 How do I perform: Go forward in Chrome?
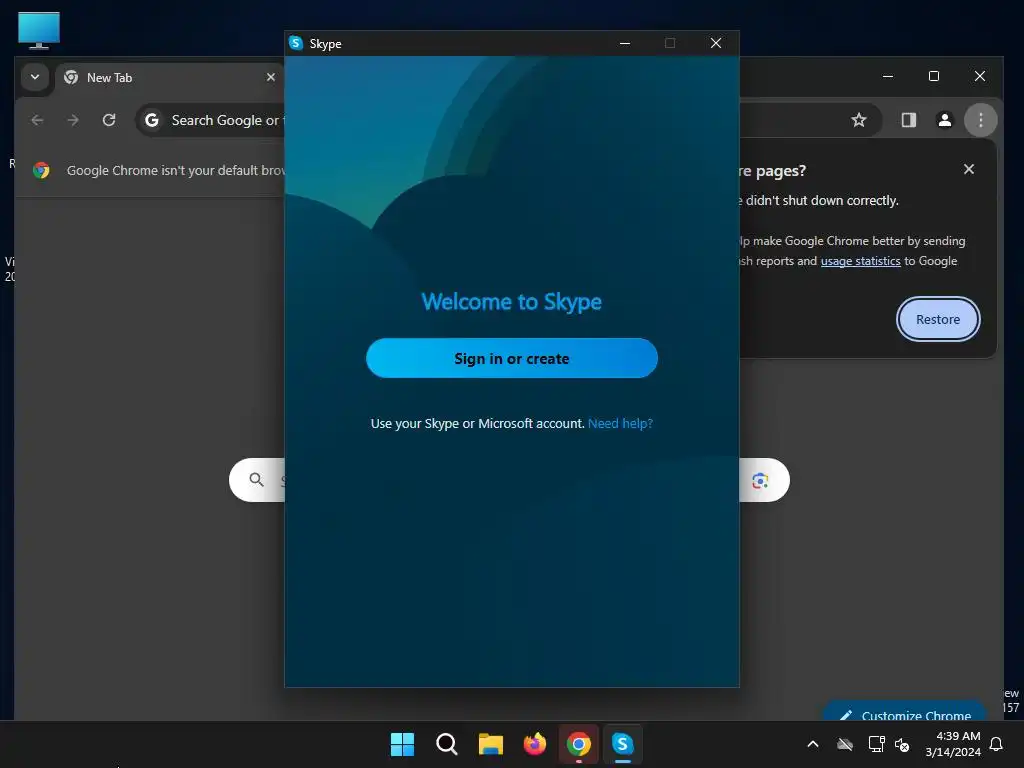(73, 120)
